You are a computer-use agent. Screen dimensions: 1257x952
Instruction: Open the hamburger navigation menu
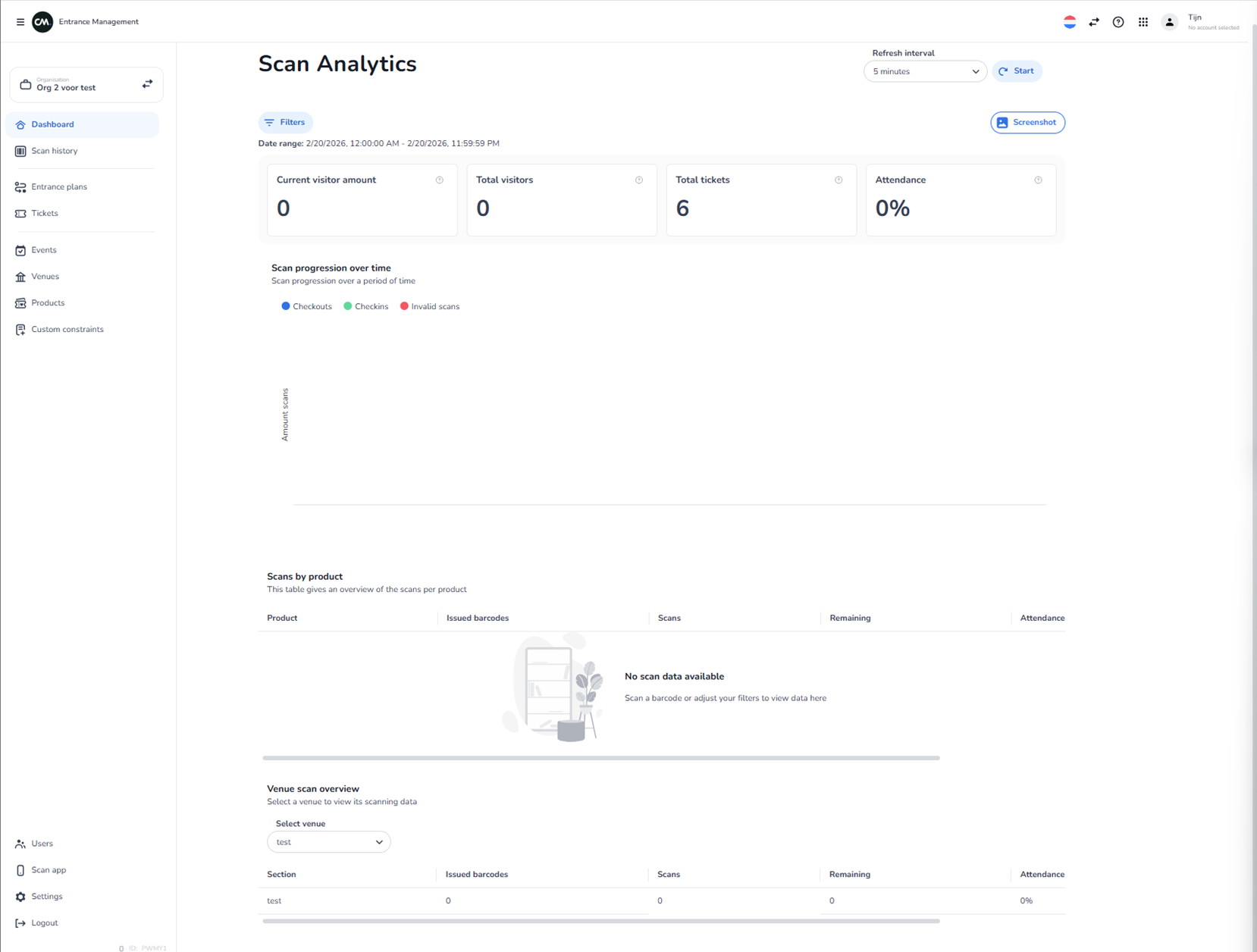click(x=20, y=22)
